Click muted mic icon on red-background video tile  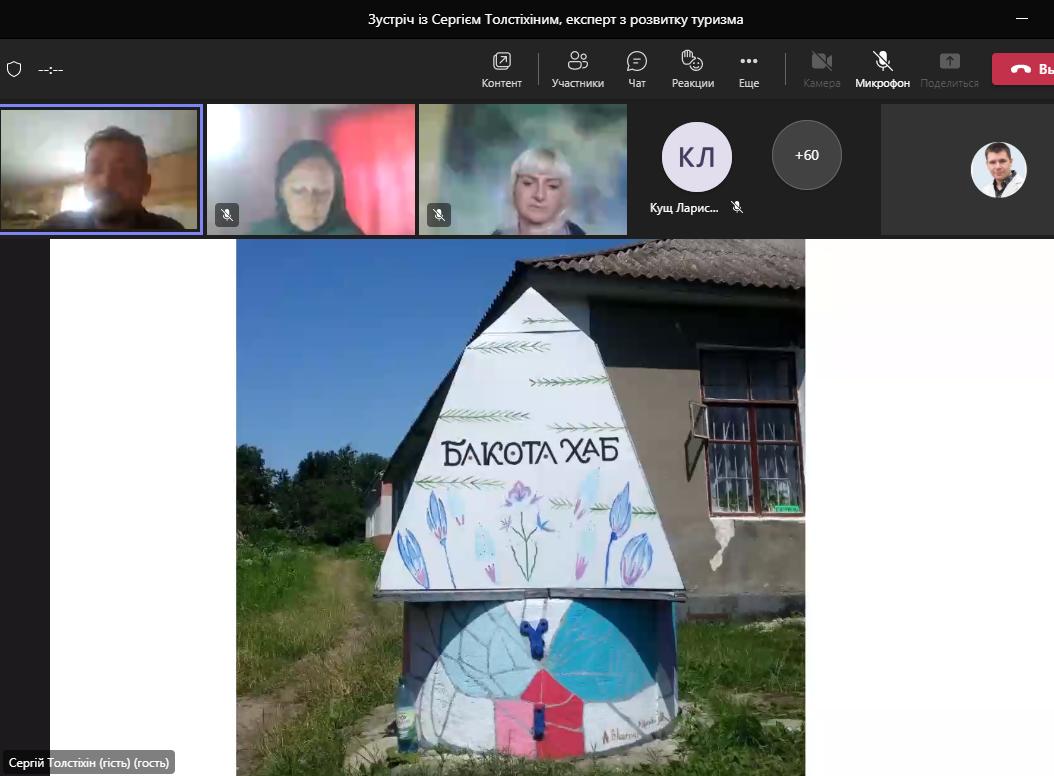(x=227, y=214)
